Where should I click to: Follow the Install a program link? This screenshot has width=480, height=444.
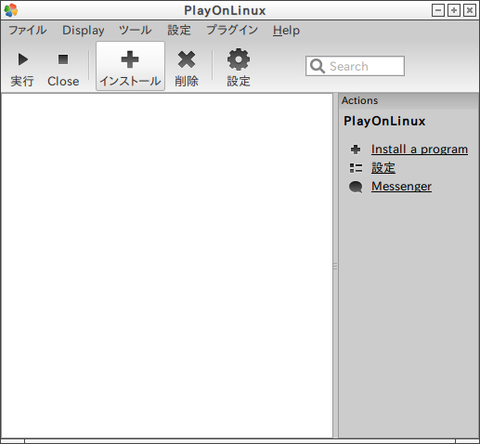point(420,149)
